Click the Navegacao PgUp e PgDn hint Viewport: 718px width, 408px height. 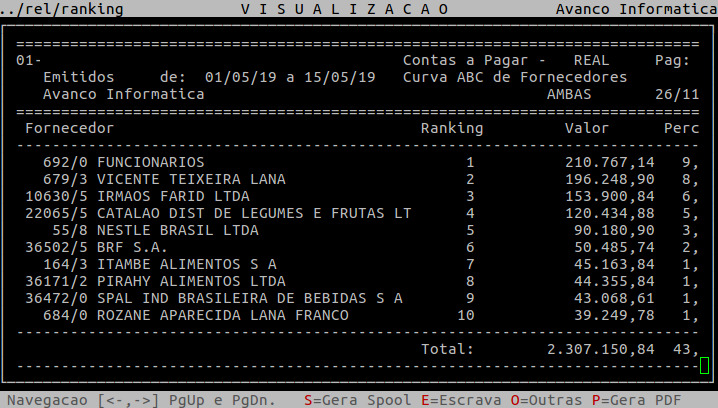pyautogui.click(x=141, y=400)
